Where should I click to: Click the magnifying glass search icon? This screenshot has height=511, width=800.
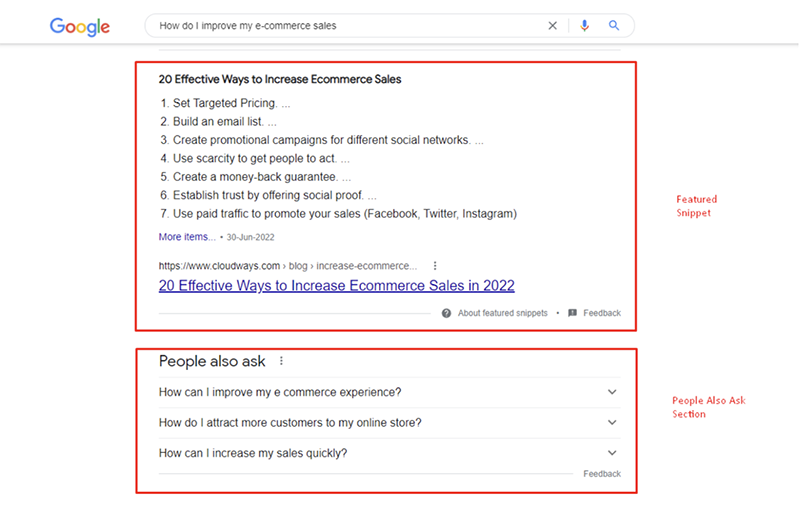point(615,26)
